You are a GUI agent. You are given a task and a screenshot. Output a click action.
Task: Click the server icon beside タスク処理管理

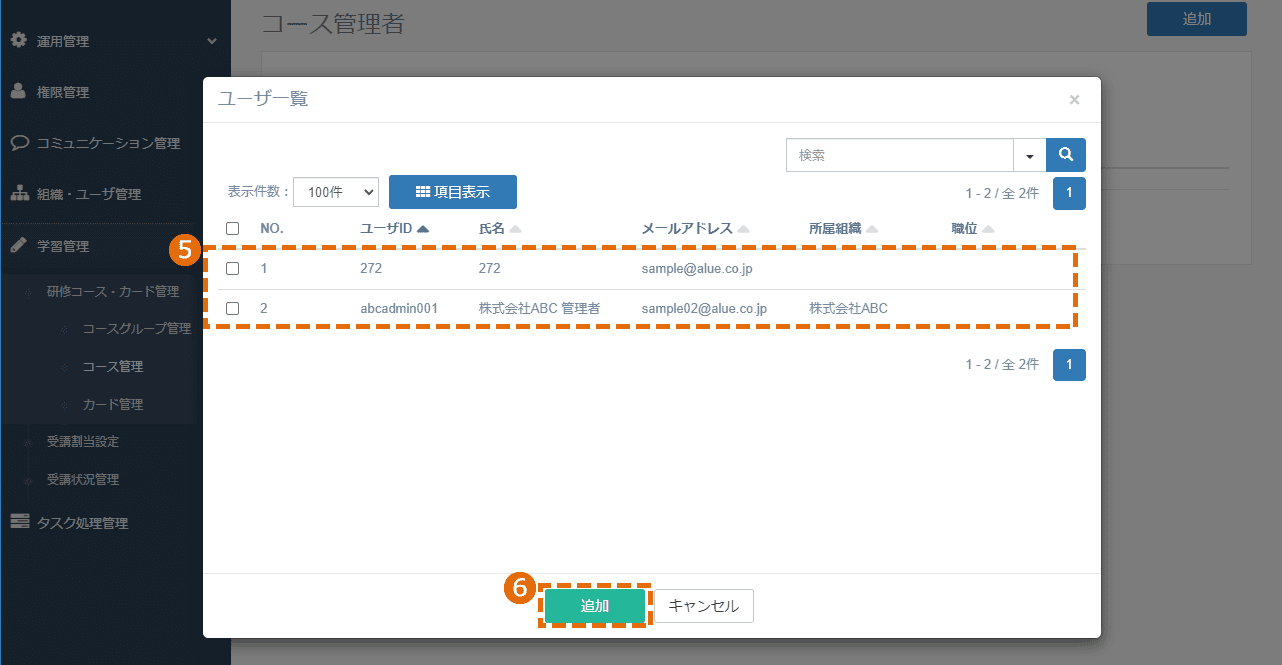point(19,522)
